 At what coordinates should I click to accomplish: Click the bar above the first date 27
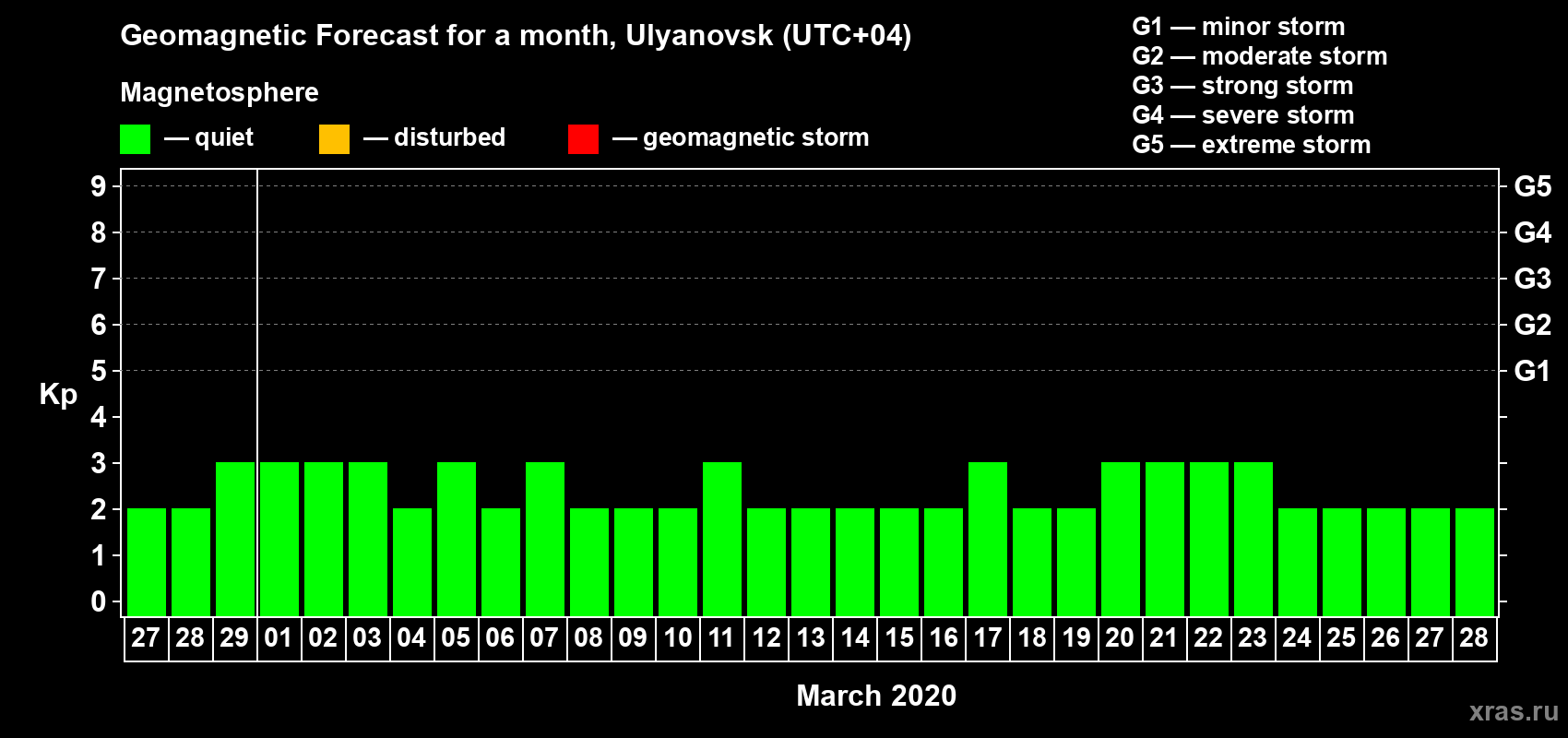click(147, 562)
